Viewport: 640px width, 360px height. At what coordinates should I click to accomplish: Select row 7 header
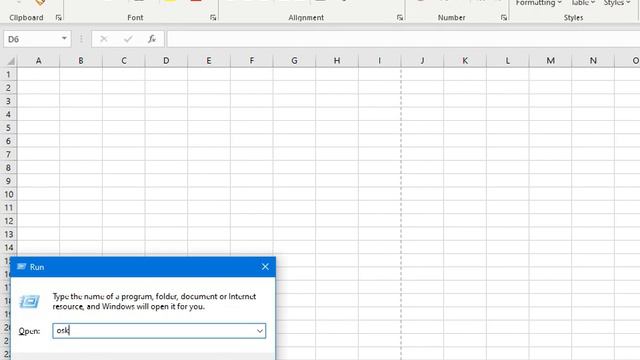(8, 154)
